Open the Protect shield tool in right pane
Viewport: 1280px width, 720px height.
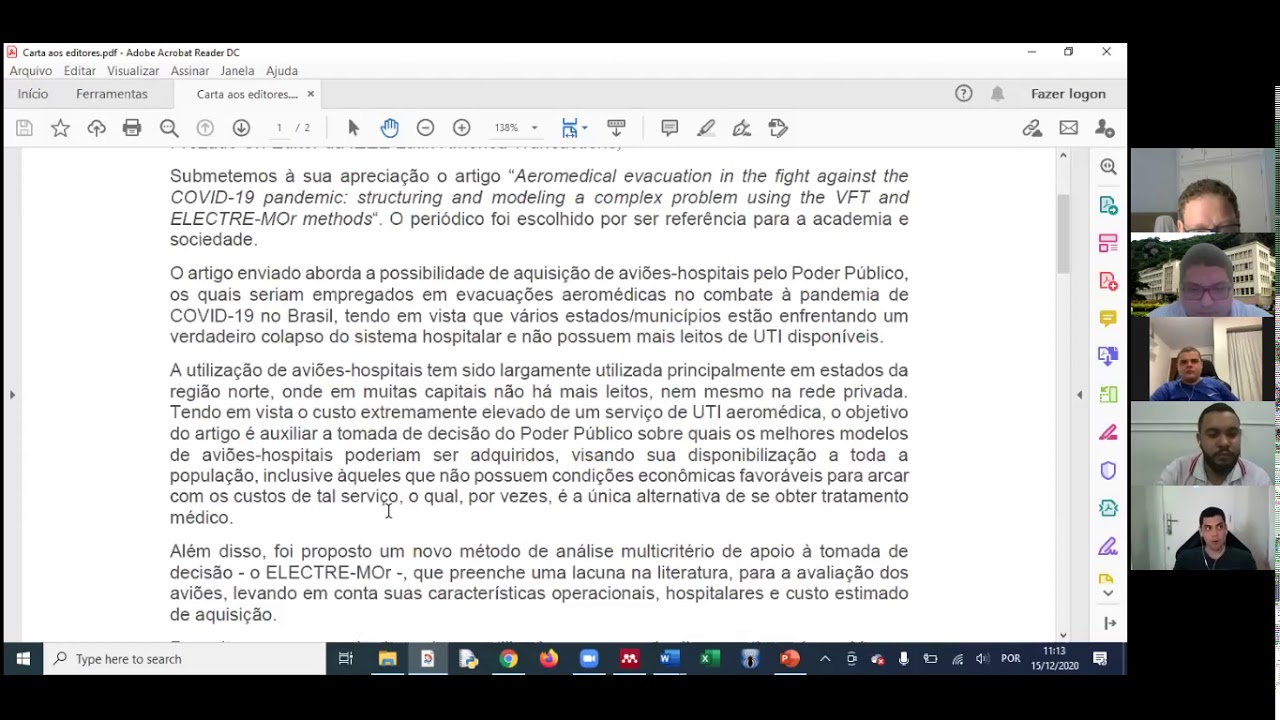click(x=1108, y=471)
